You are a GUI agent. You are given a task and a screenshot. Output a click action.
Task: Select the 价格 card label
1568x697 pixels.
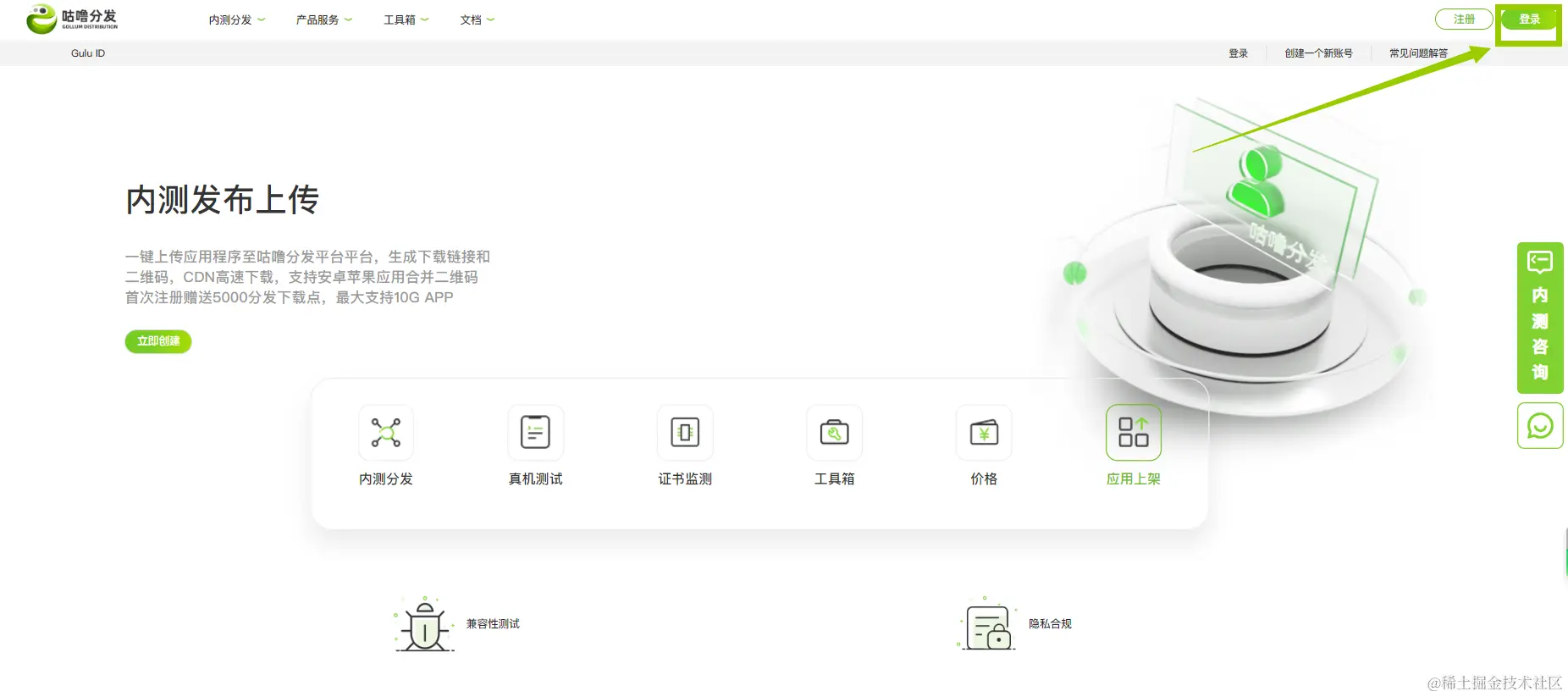tap(984, 479)
